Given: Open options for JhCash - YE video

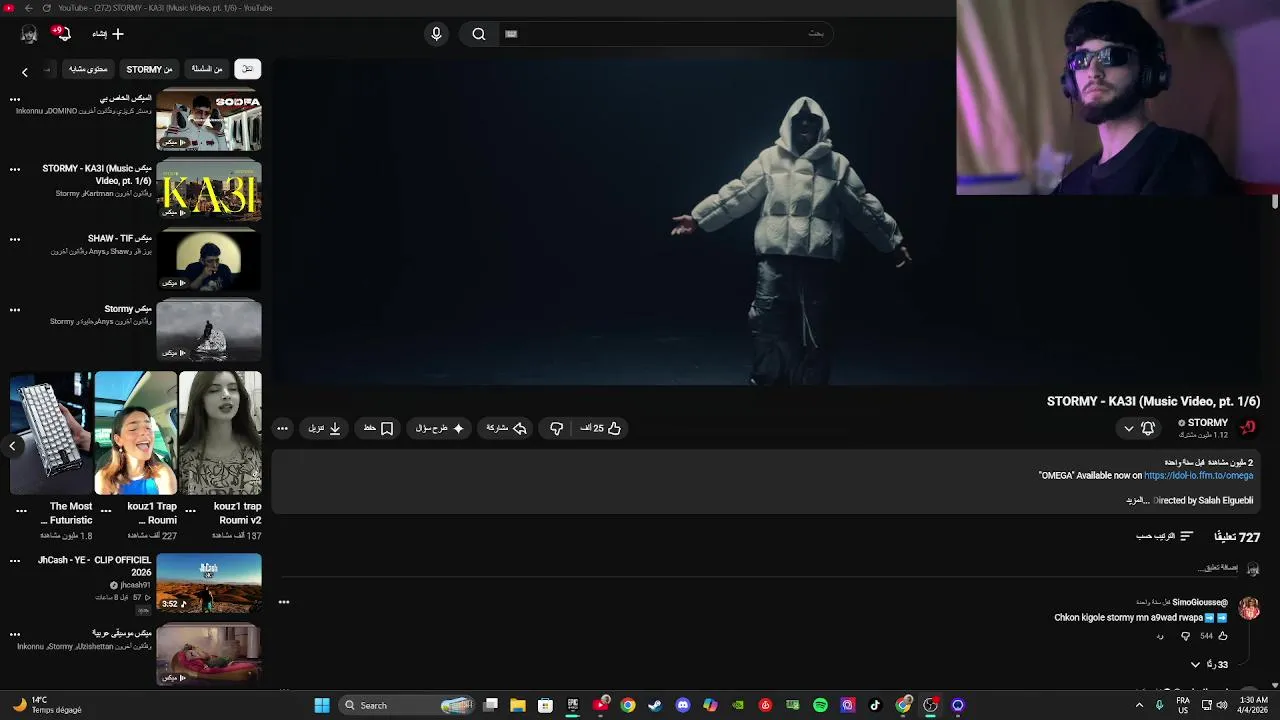Looking at the screenshot, I should 15,561.
